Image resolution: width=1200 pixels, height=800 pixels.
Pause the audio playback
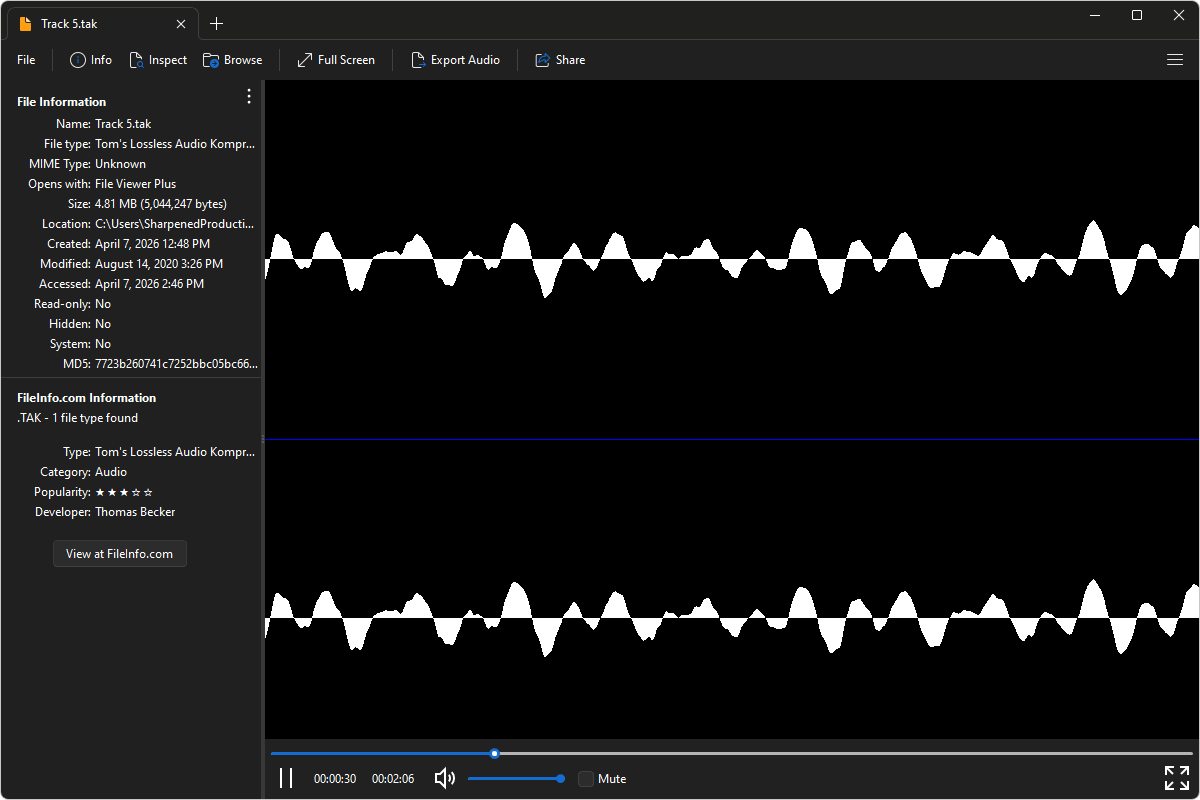[x=286, y=778]
